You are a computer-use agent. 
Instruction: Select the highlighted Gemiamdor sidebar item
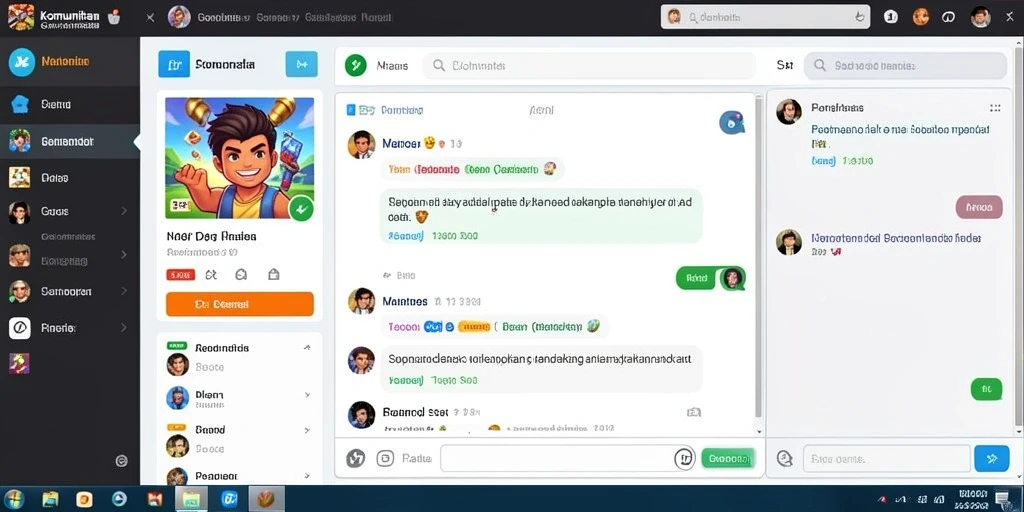click(70, 141)
